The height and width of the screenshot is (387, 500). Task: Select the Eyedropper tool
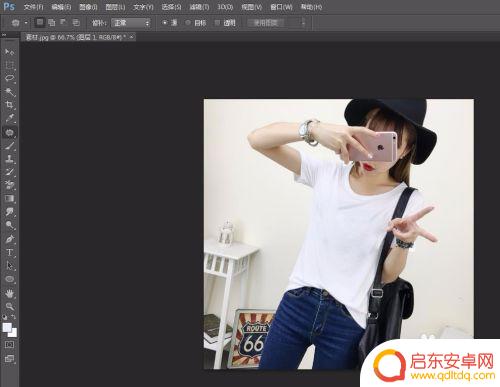coord(9,119)
